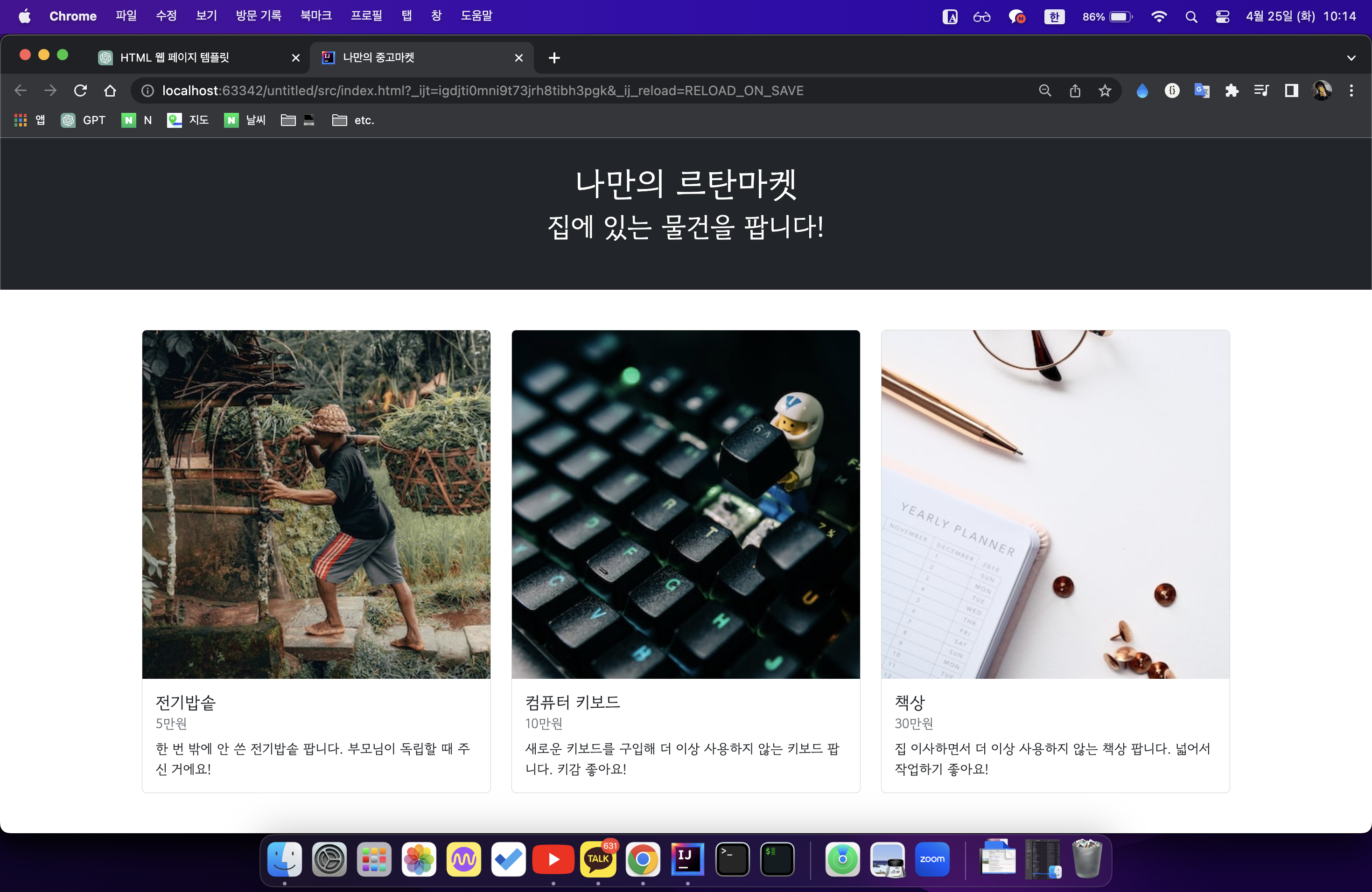Open a new tab with plus button
The width and height of the screenshot is (1372, 892).
coord(554,58)
